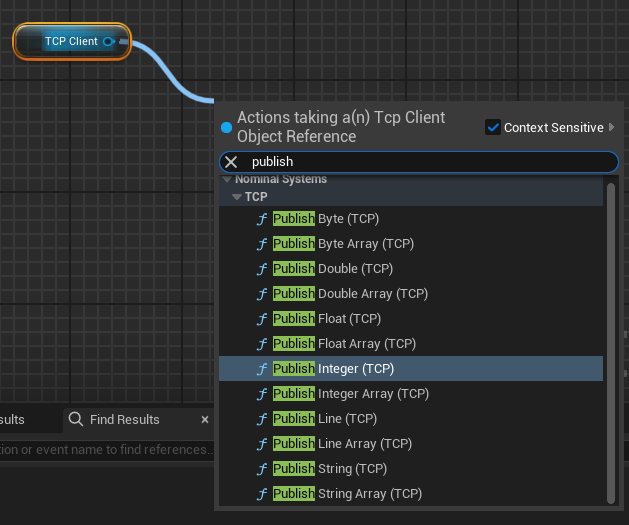Click the function icon beside Publish String (TCP)
629x525 pixels.
pos(262,469)
